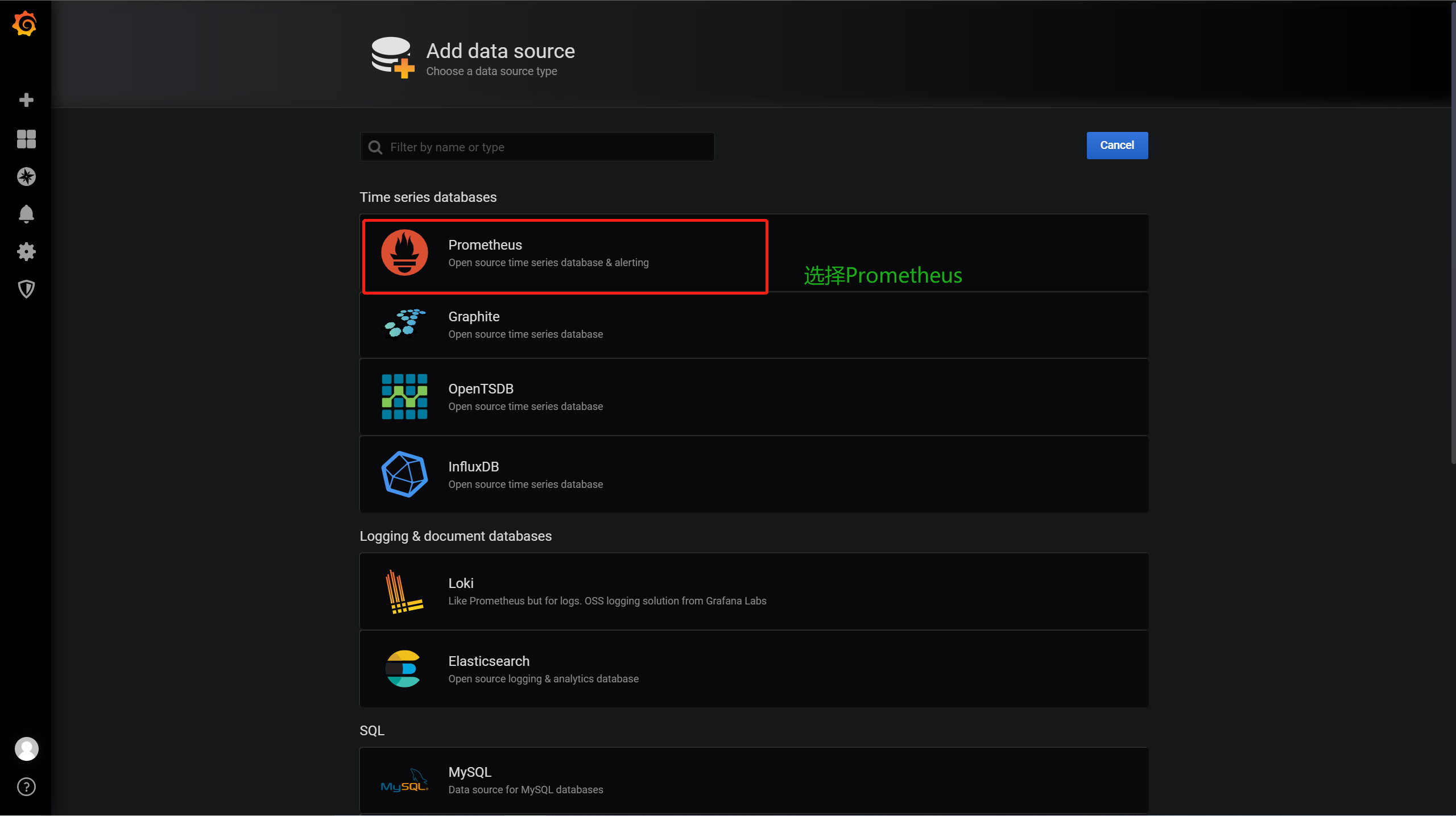Select the OpenTSDB data source
The height and width of the screenshot is (816, 1456).
(754, 397)
